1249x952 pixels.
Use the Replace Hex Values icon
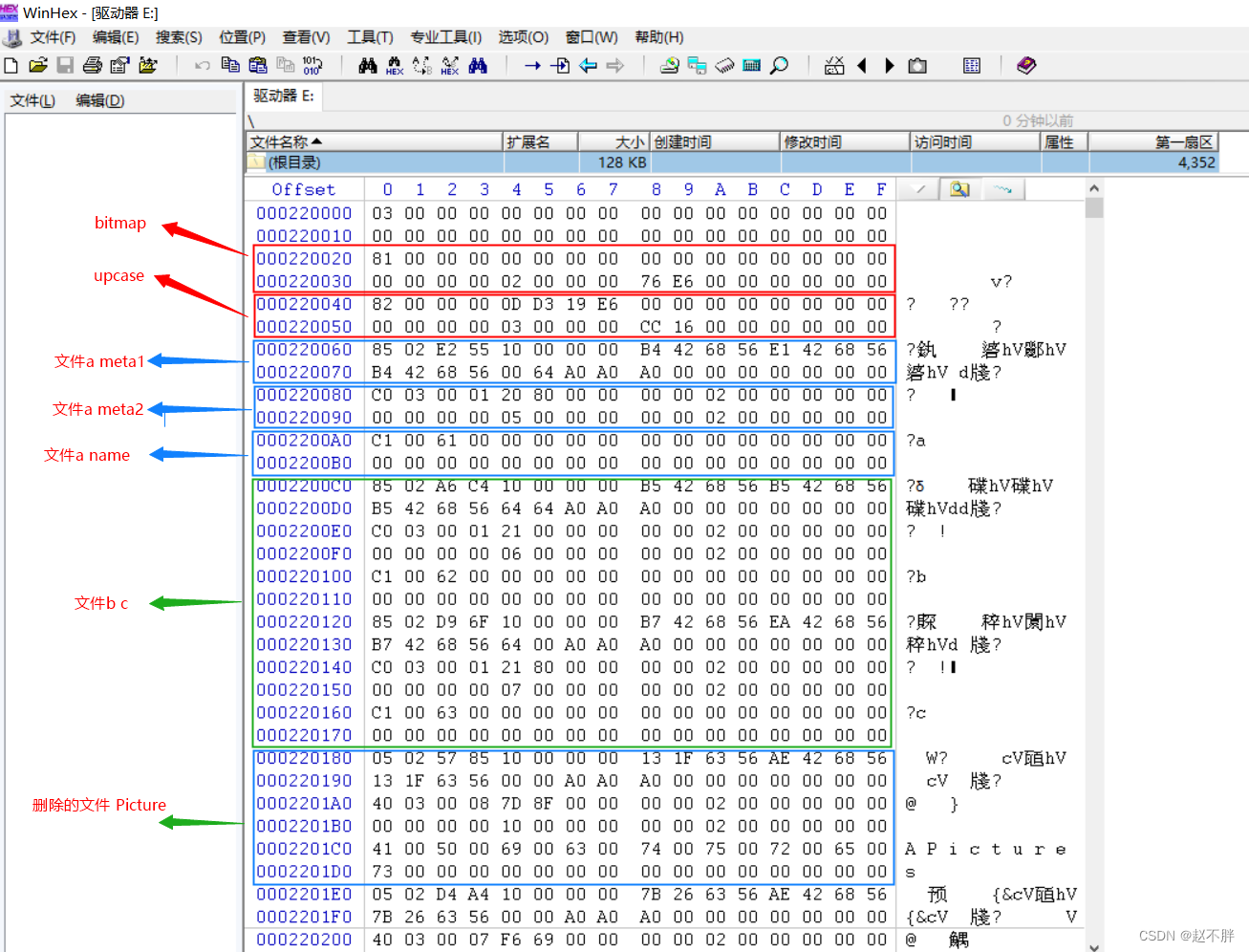click(449, 65)
